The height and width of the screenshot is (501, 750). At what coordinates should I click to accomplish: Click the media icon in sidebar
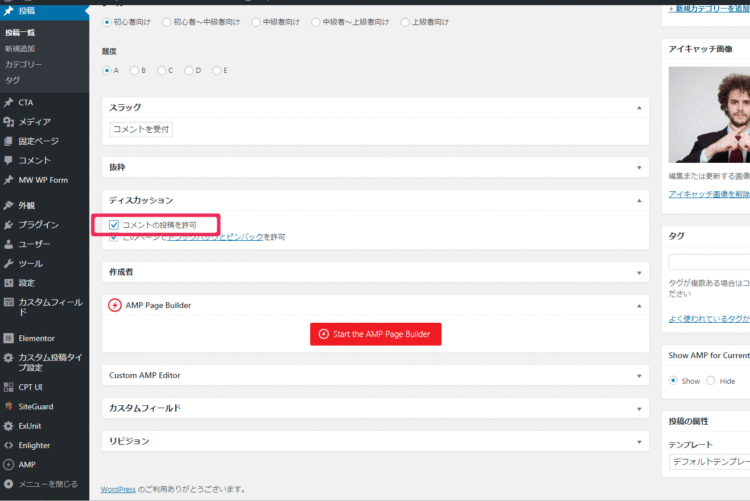pyautogui.click(x=9, y=122)
